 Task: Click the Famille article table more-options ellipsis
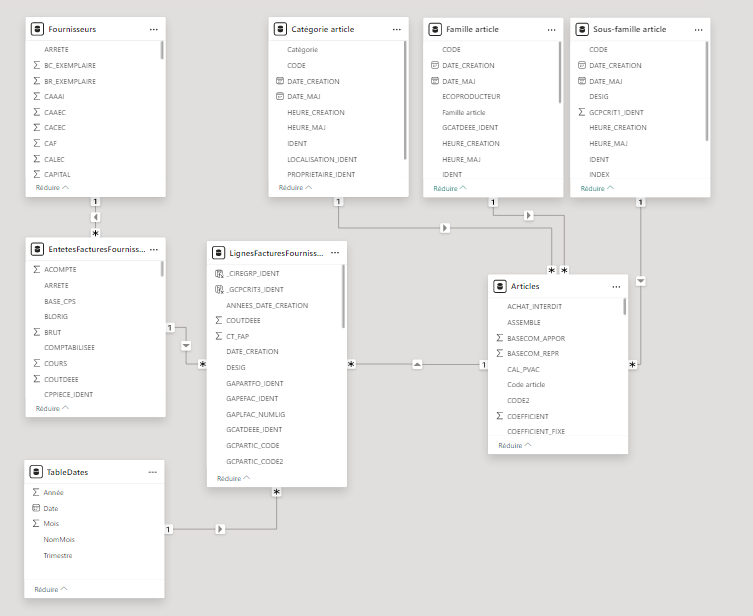pyautogui.click(x=551, y=30)
